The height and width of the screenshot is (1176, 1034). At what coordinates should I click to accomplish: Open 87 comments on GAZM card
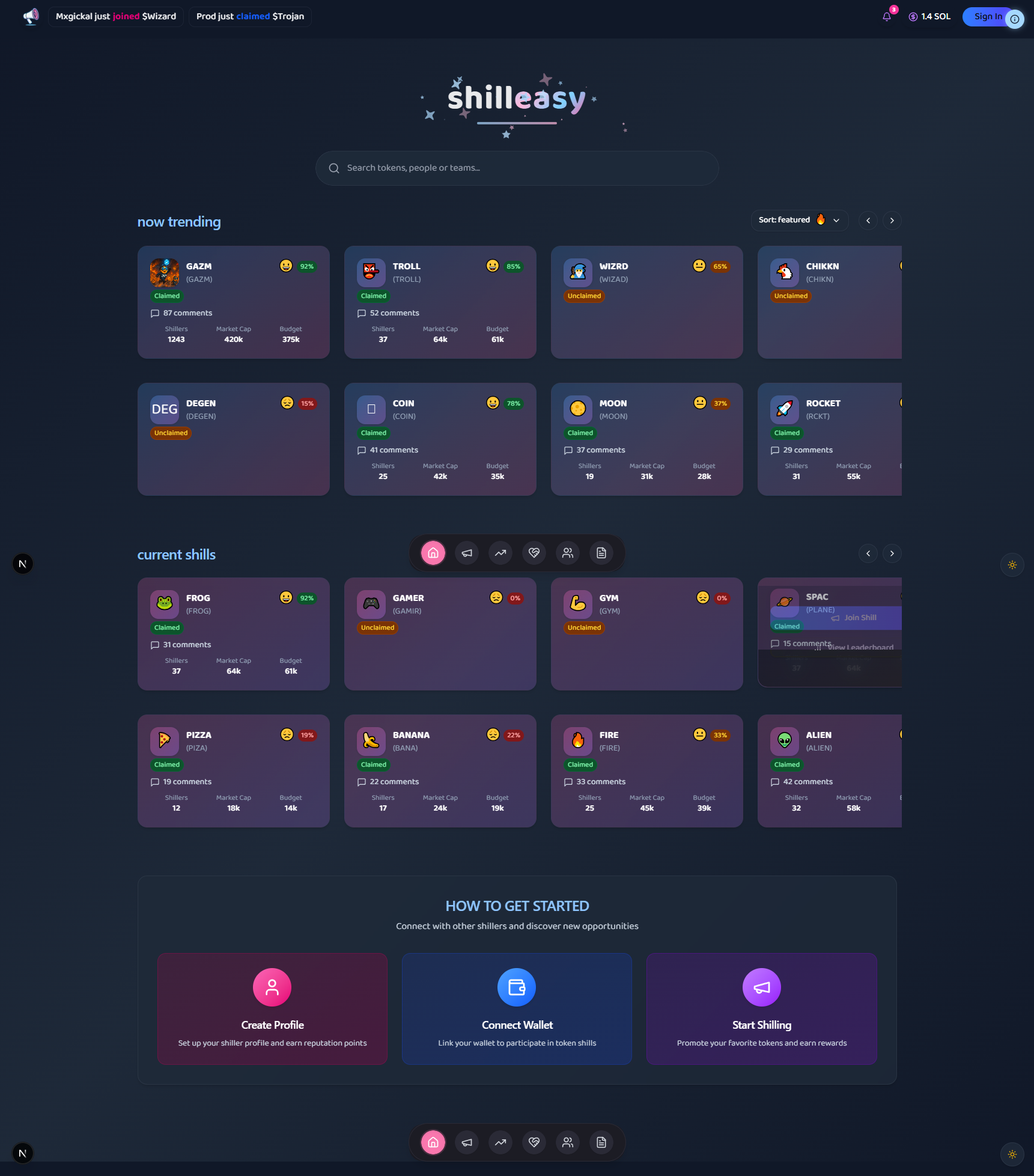(181, 313)
